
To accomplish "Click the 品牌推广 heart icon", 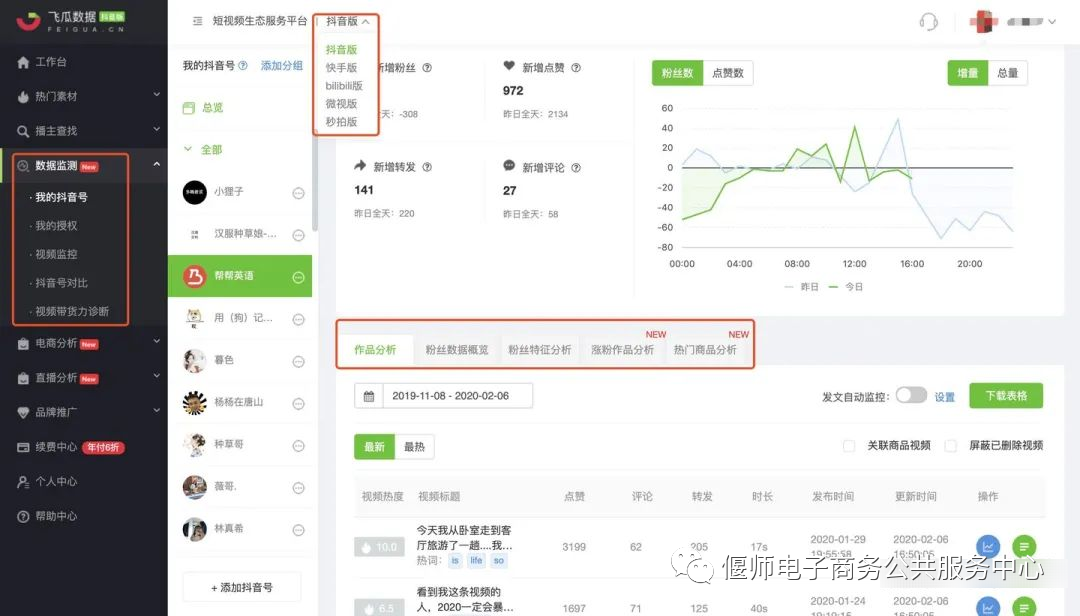I will point(23,412).
